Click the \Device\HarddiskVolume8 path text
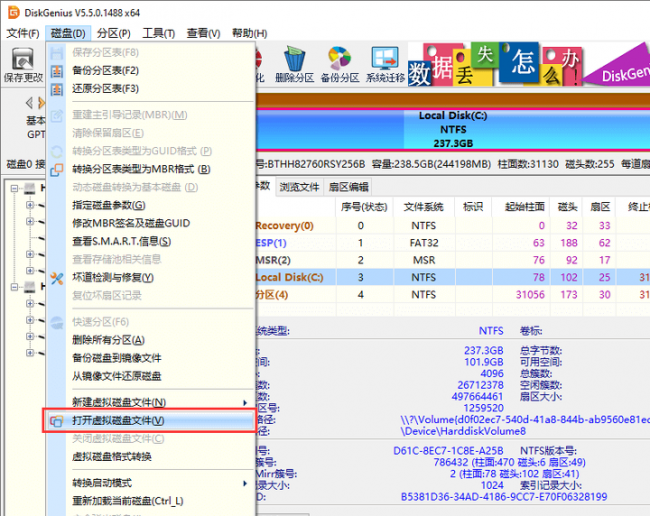The width and height of the screenshot is (650, 516). pyautogui.click(x=463, y=431)
